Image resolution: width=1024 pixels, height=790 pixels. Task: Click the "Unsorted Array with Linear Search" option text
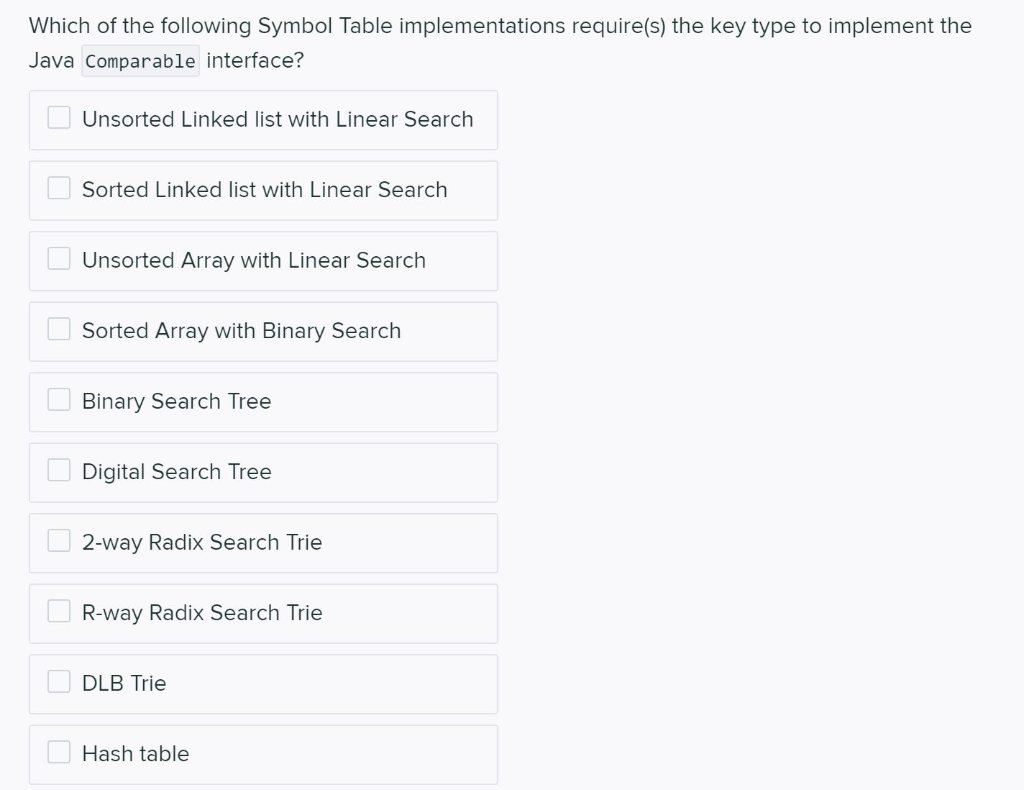point(253,260)
